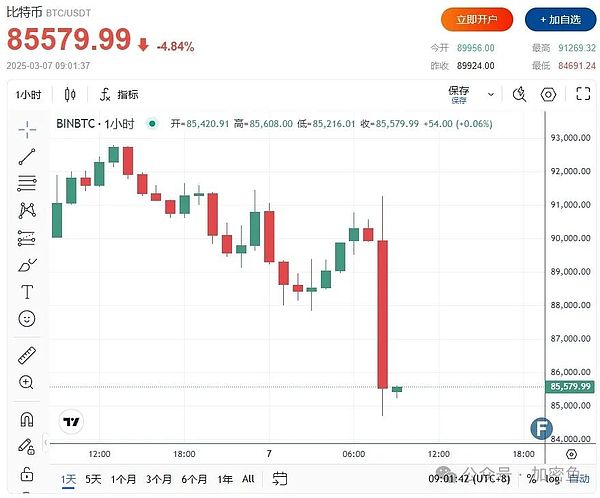Screen dimensions: 600x498
Task: Expand the 保存 layout dropdown
Action: click(x=488, y=95)
